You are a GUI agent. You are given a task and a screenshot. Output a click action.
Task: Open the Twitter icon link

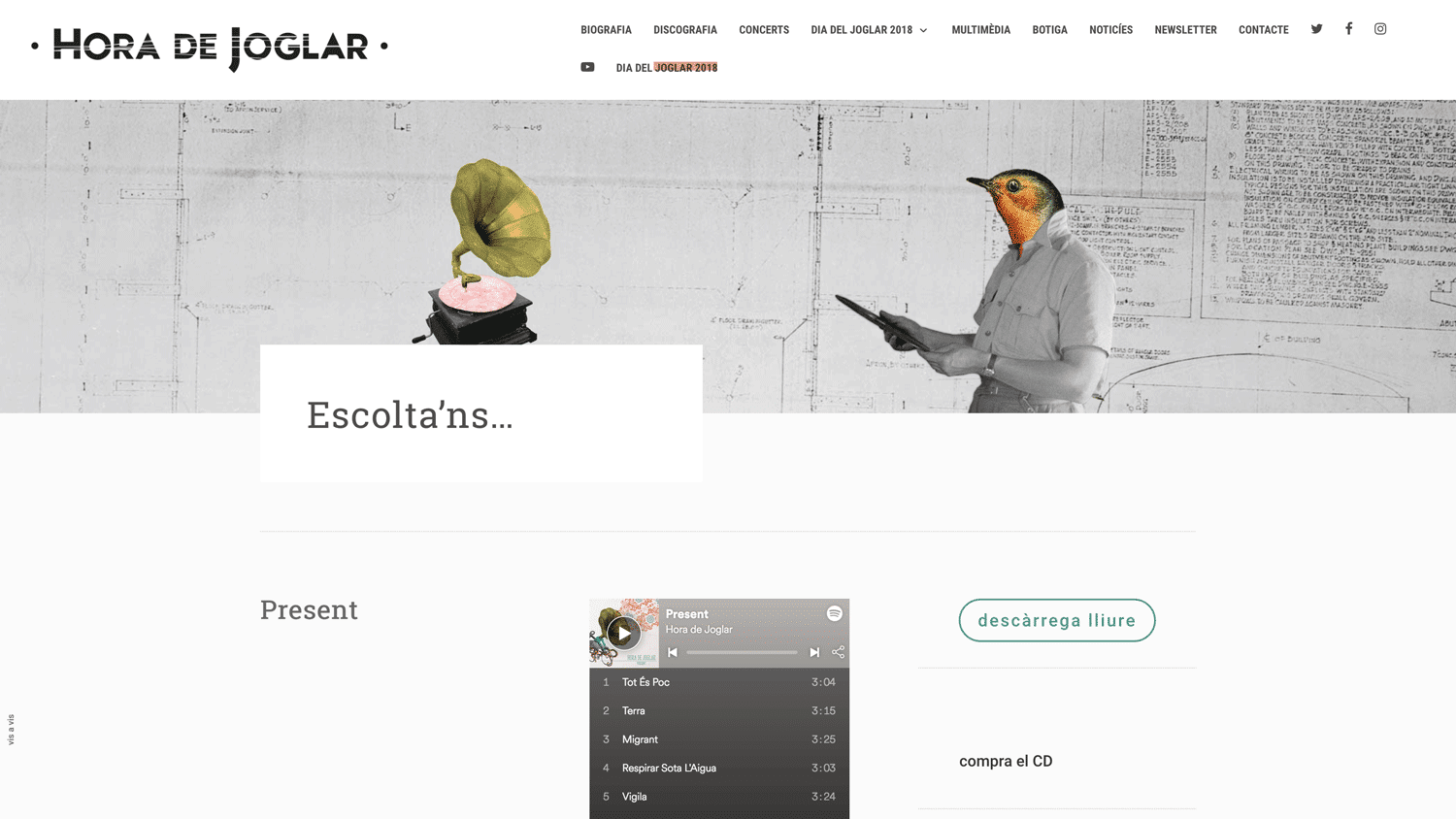[x=1316, y=29]
